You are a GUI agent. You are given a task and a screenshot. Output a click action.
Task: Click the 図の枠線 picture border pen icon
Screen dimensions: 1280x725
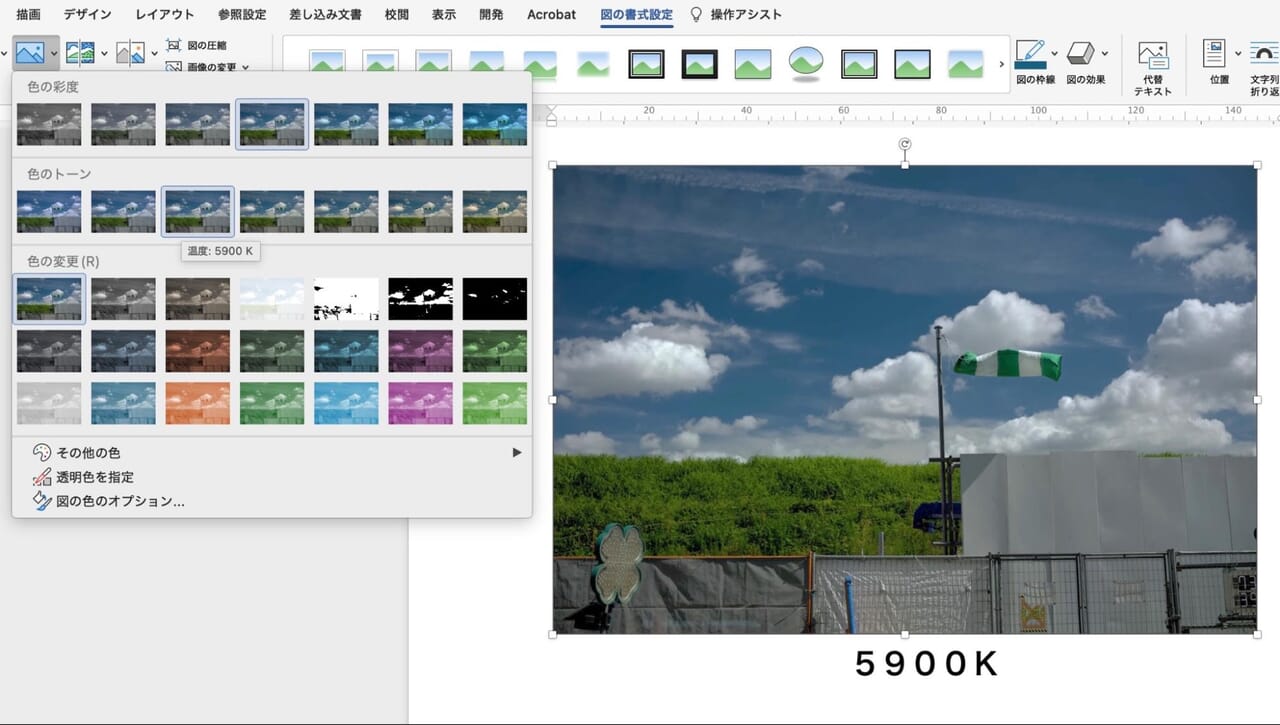click(1030, 54)
